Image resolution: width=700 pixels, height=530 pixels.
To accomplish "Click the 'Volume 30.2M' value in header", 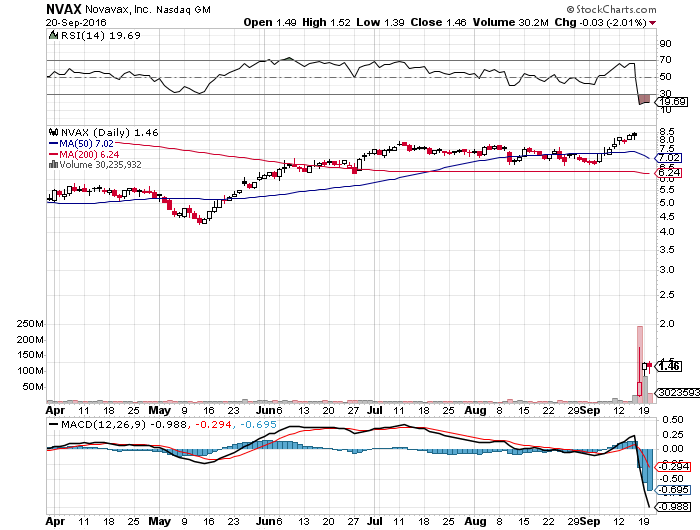I will 510,22.
